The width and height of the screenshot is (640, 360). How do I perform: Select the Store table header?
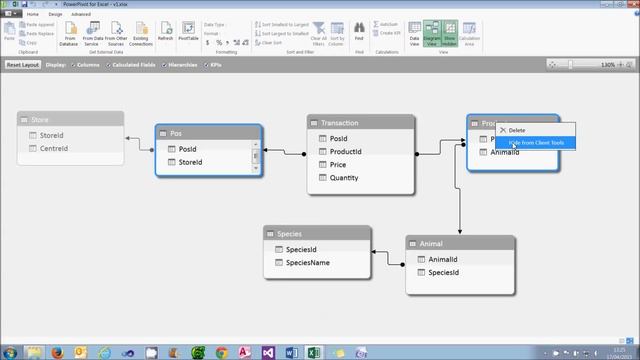pos(71,119)
